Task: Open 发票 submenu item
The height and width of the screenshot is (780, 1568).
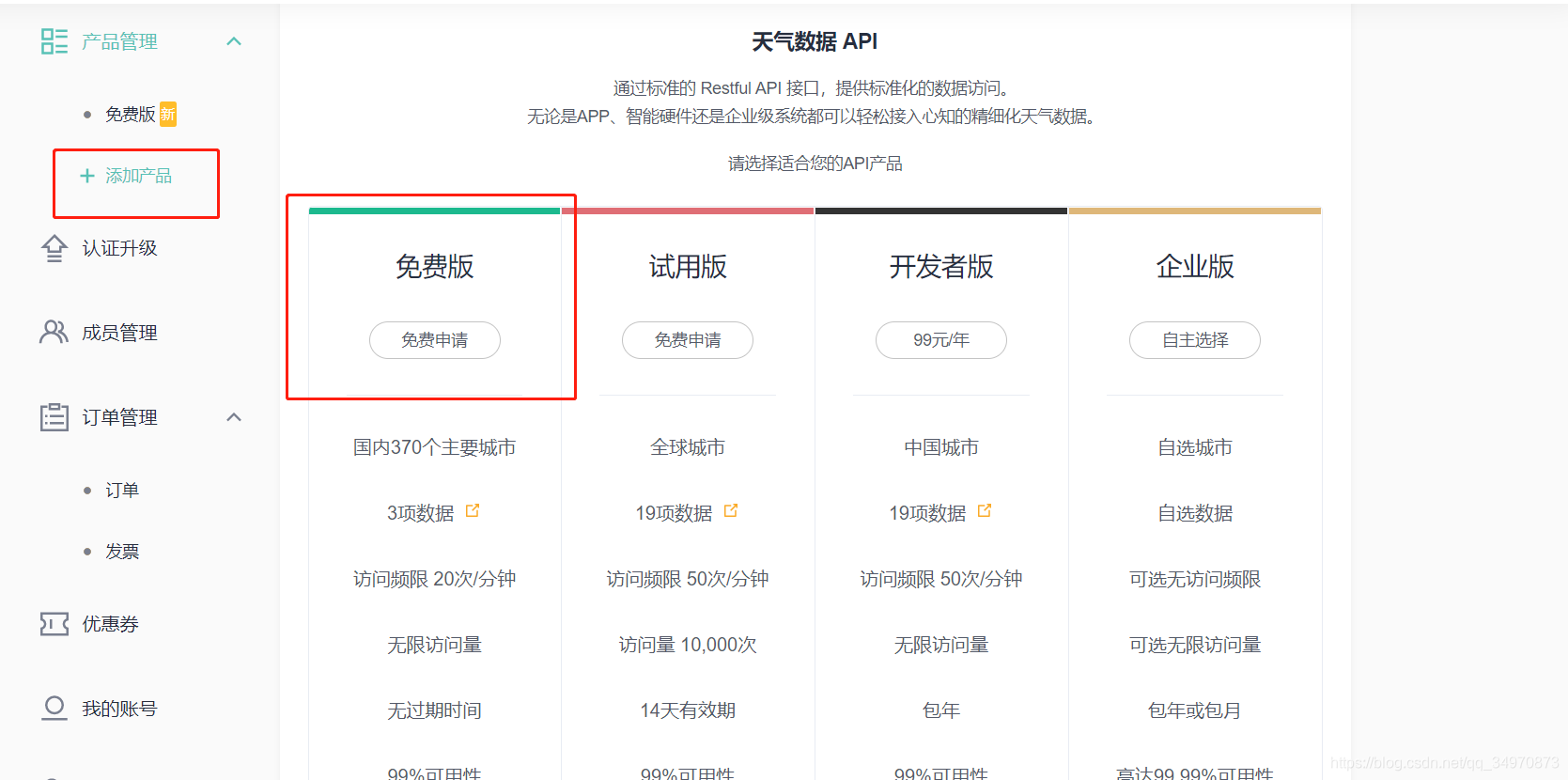Action: (x=122, y=552)
